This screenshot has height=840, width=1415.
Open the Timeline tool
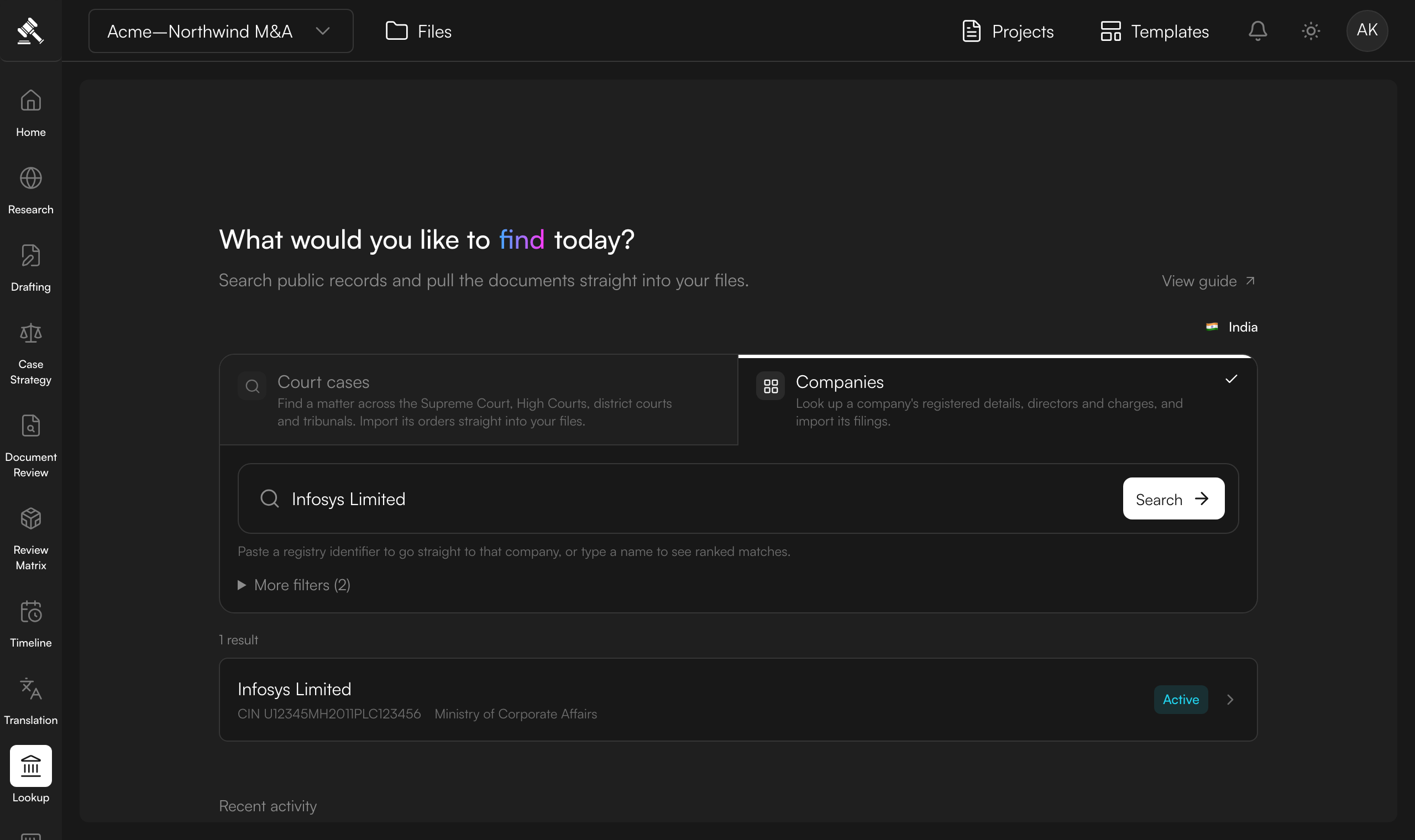[30, 624]
